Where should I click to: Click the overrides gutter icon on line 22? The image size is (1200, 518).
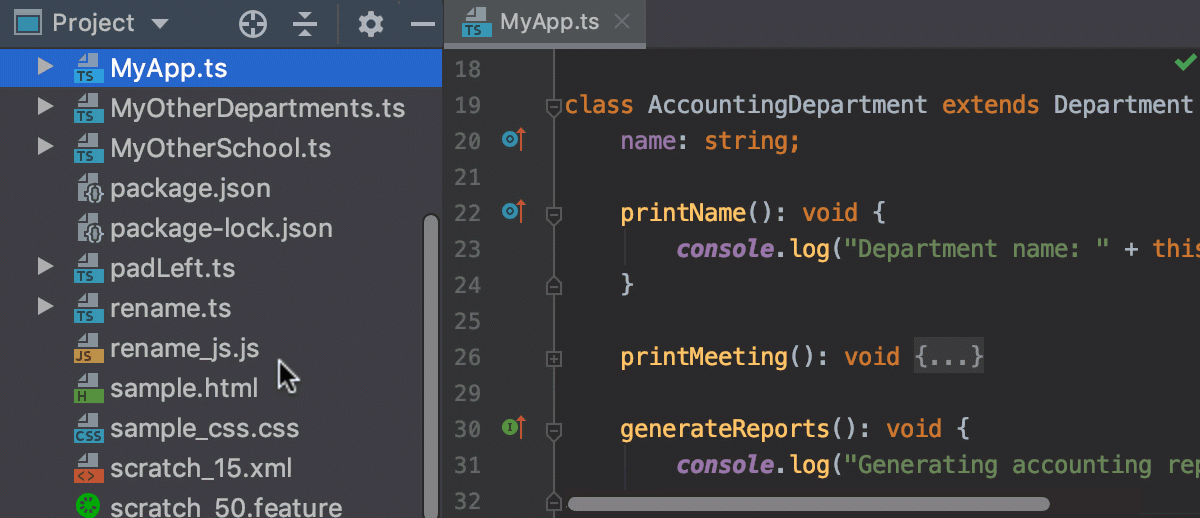[x=514, y=212]
